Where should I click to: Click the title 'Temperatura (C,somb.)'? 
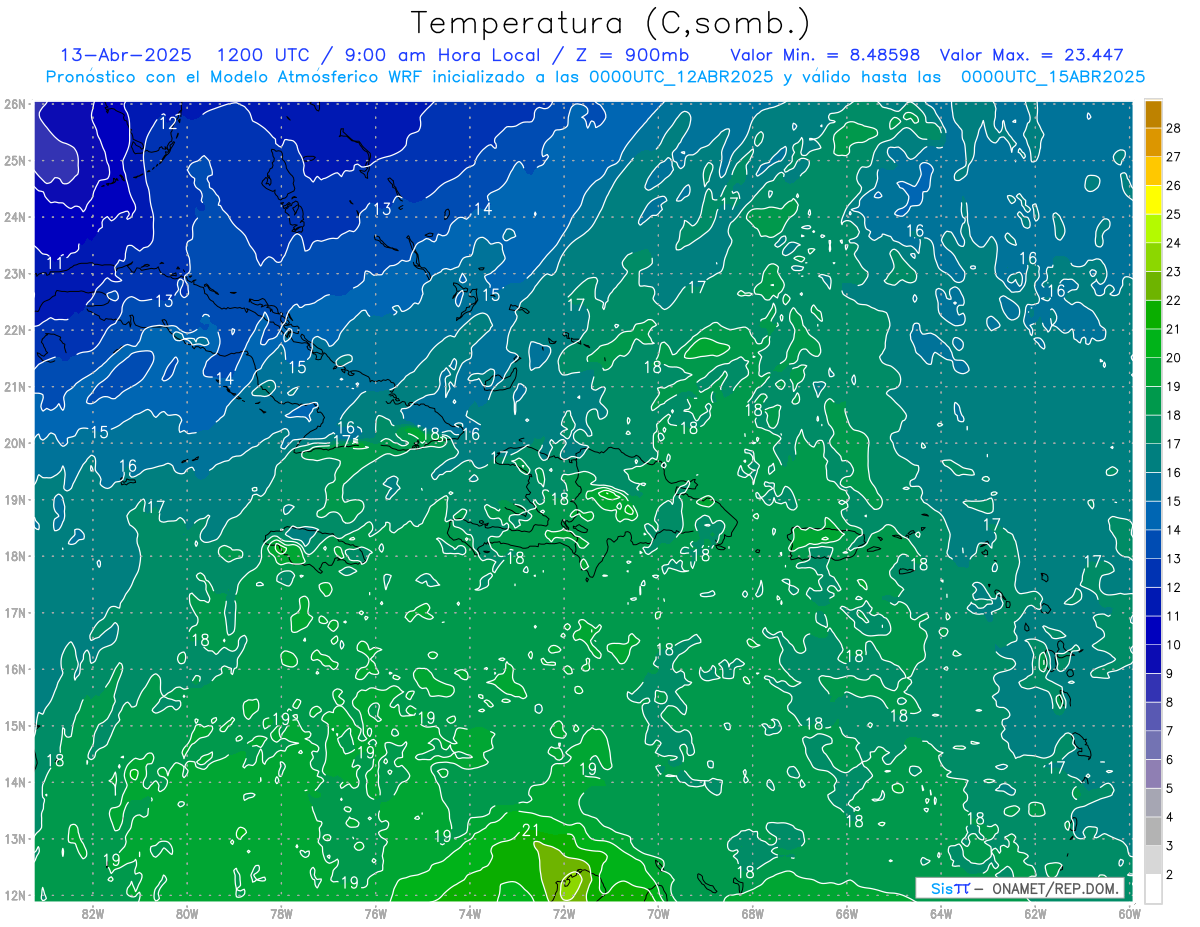click(x=611, y=23)
